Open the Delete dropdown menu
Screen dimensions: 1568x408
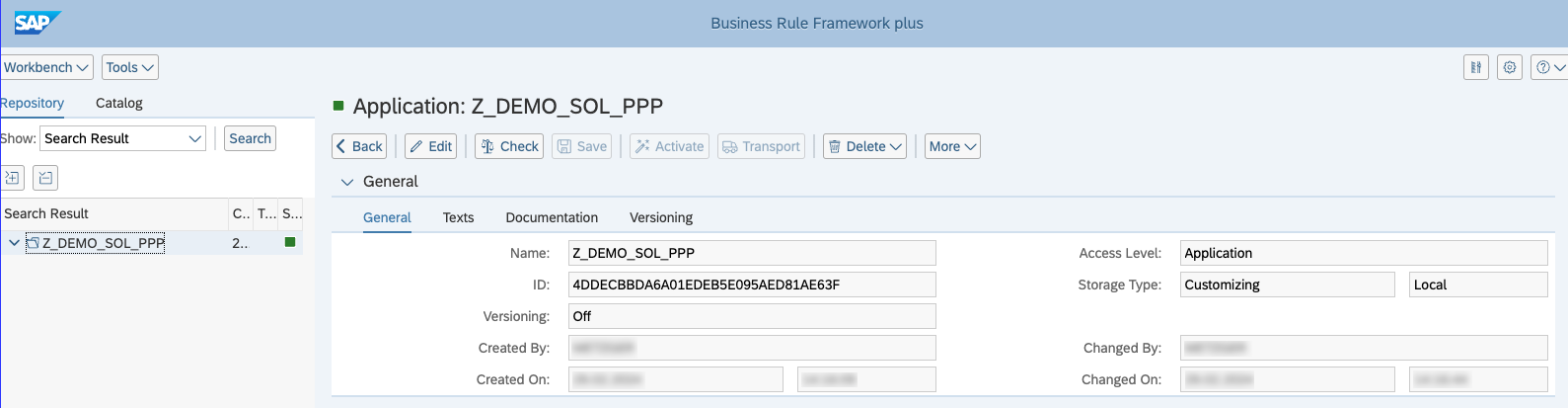(x=865, y=146)
